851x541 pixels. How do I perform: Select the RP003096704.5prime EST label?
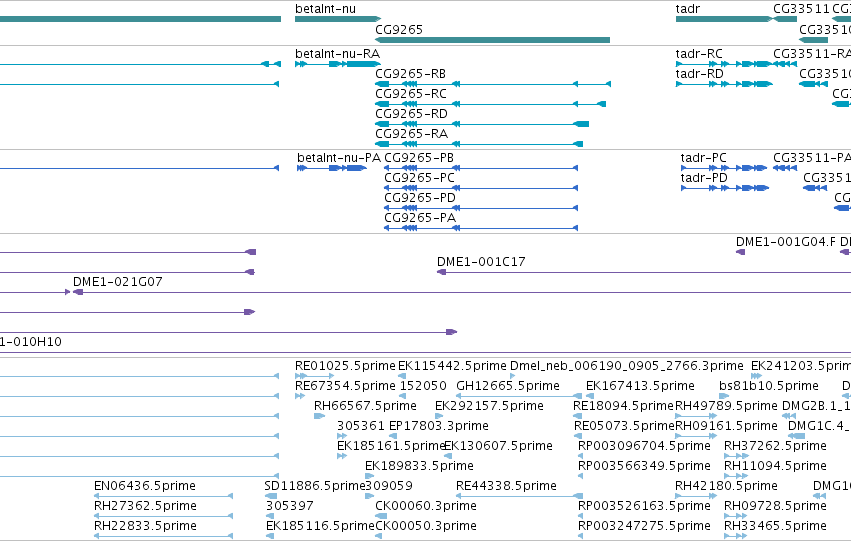644,447
